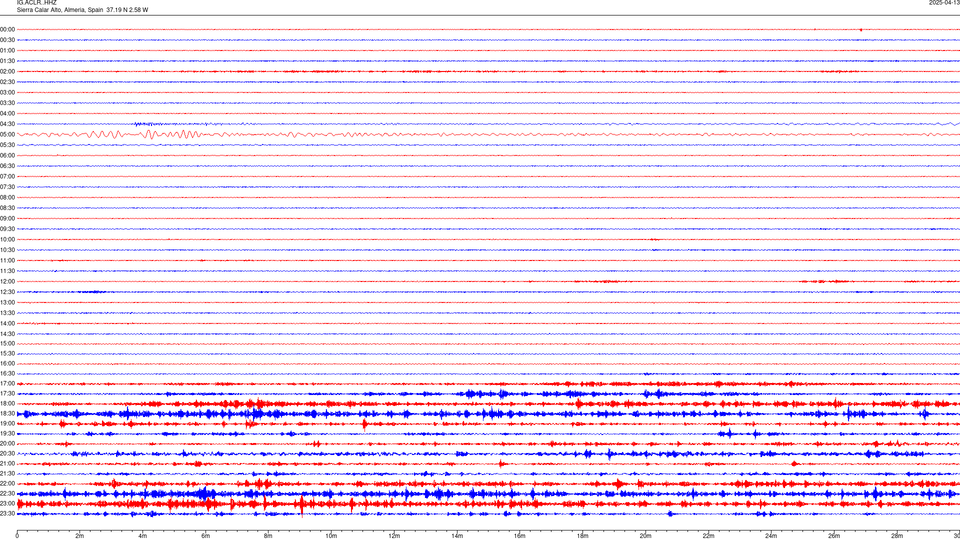The height and width of the screenshot is (540, 960).
Task: Select the 06:30 row label
Action: click(7, 166)
